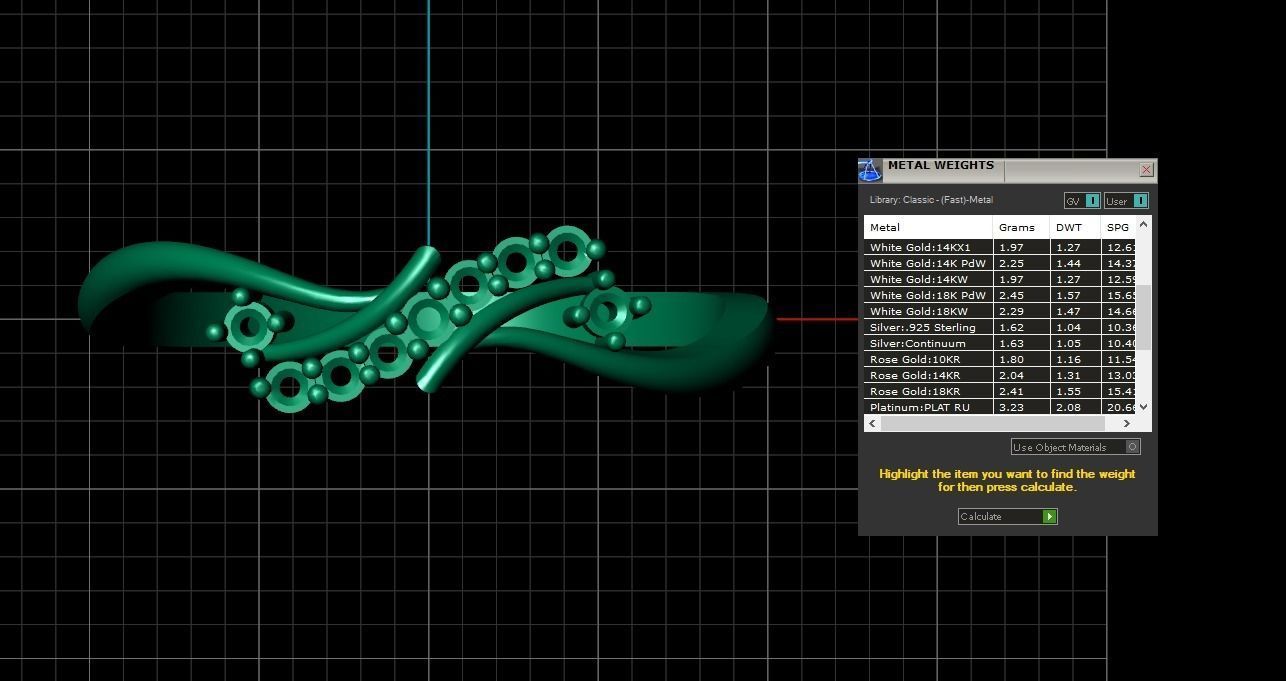Sort by the SPG column header

pyautogui.click(x=1118, y=227)
